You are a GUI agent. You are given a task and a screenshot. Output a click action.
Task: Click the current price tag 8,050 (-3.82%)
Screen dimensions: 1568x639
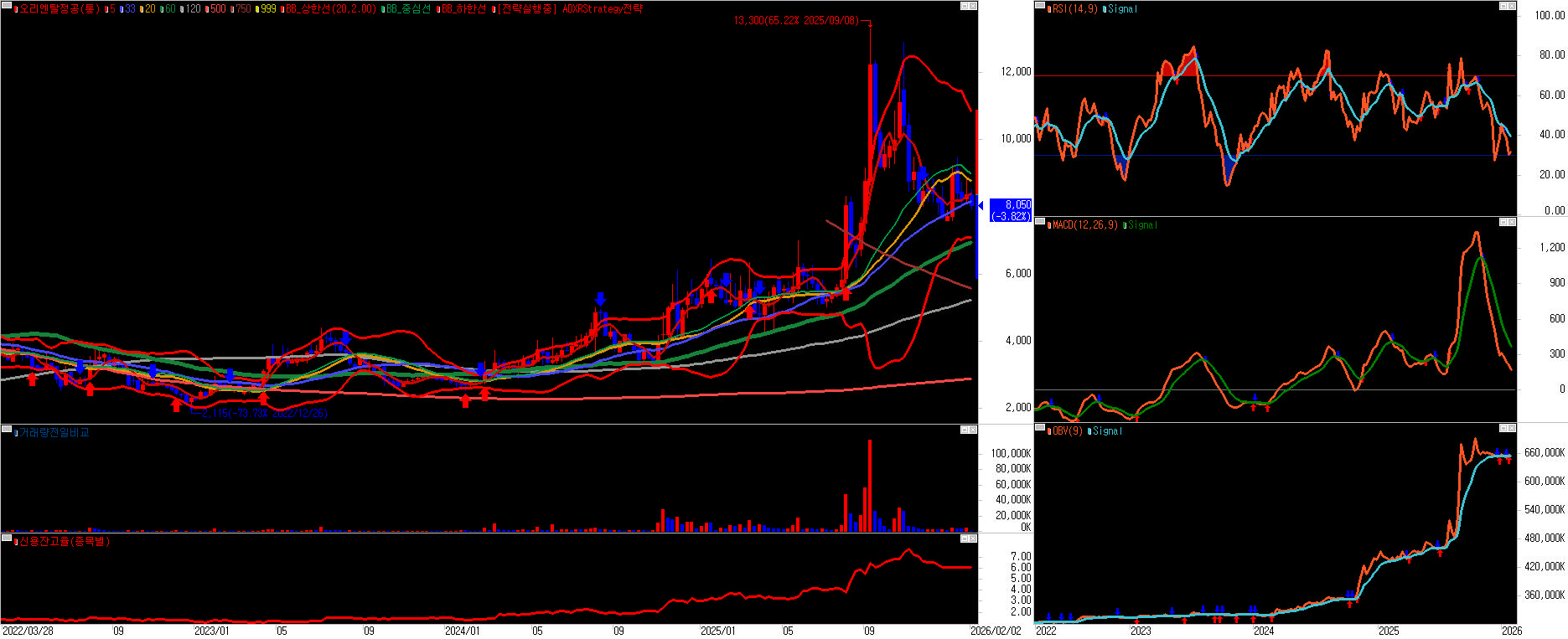(1011, 210)
